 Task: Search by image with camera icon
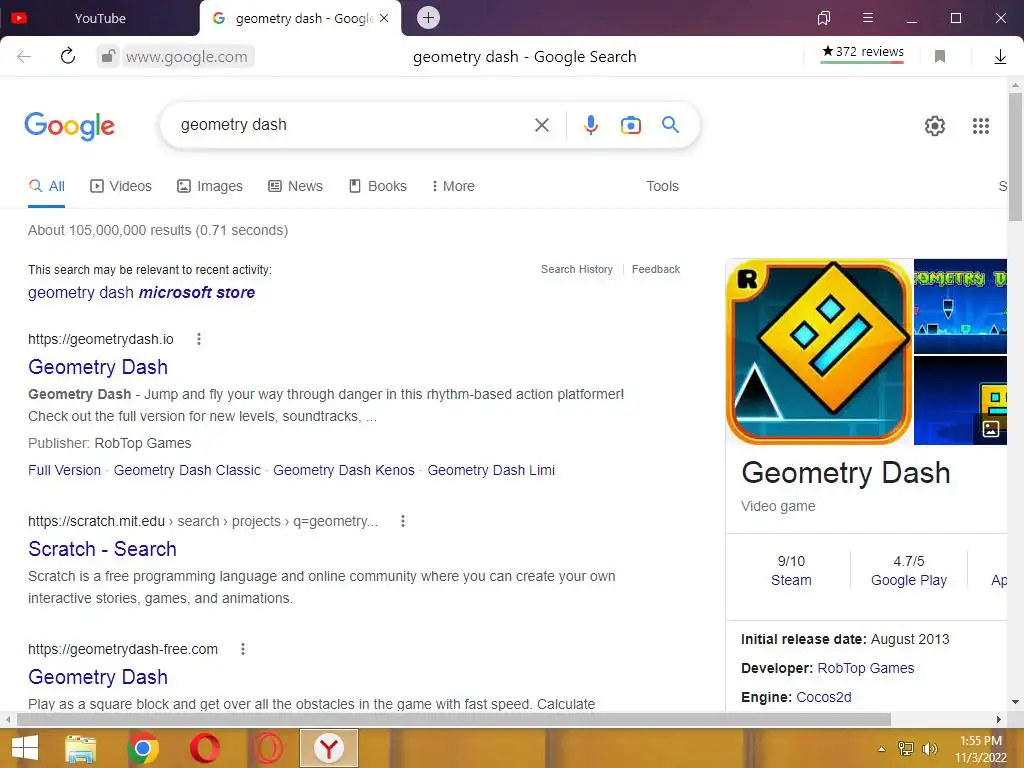tap(630, 125)
